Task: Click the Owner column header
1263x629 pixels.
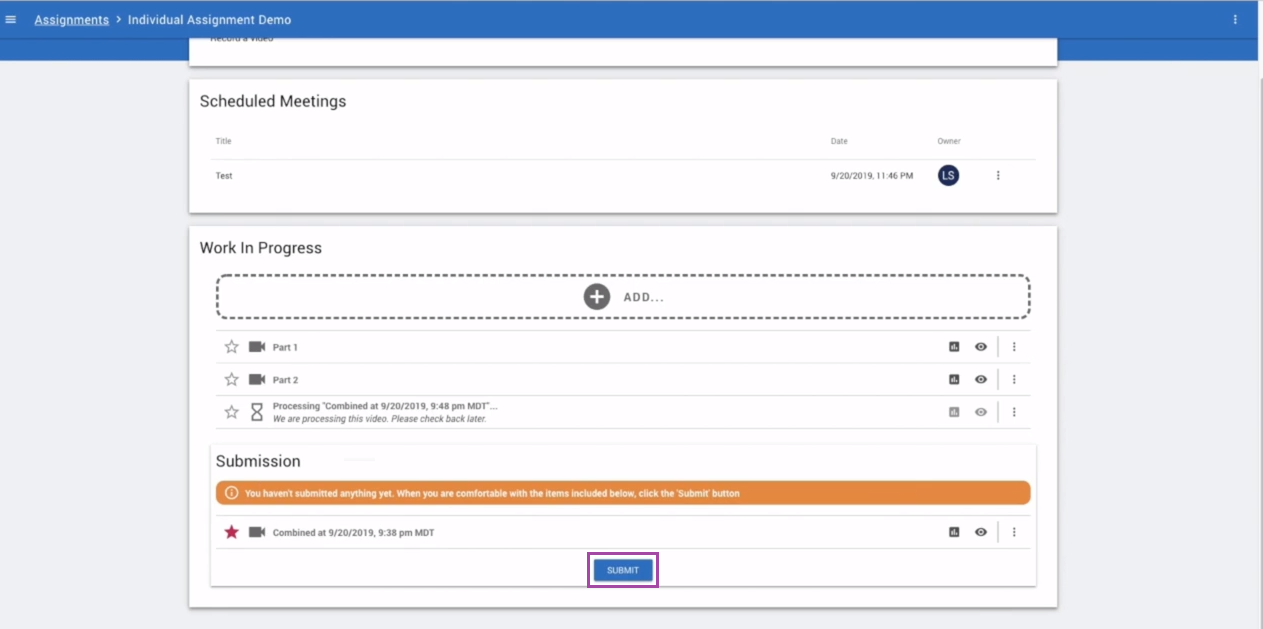Action: tap(949, 141)
